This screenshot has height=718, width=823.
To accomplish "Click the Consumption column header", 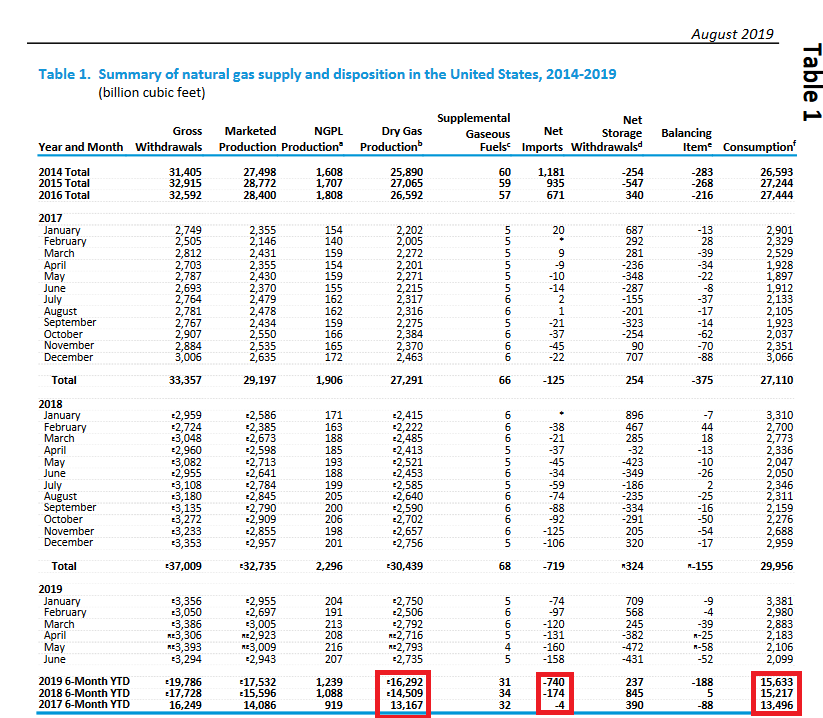I will click(x=759, y=147).
